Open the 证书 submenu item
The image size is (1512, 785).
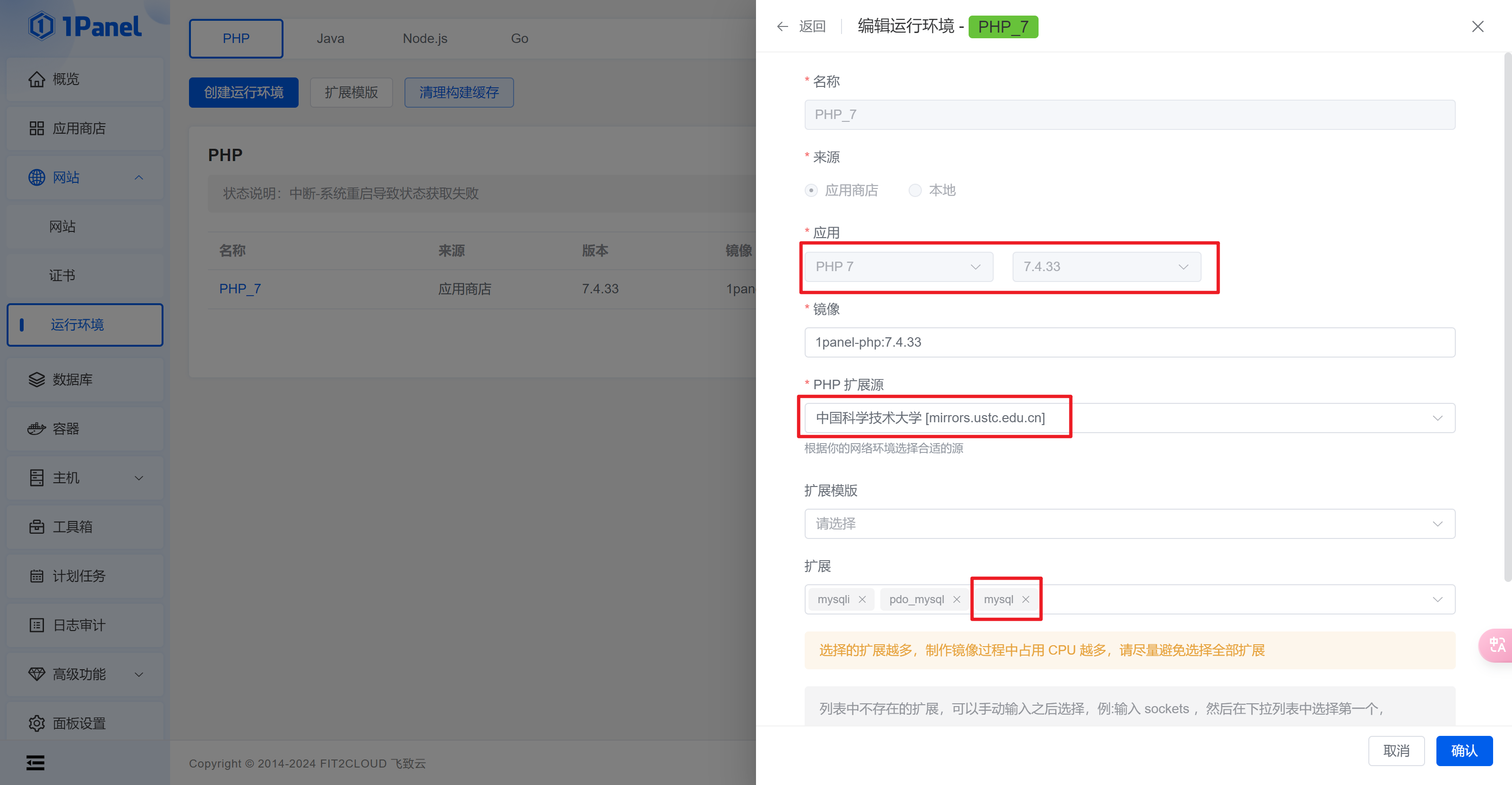tap(85, 275)
